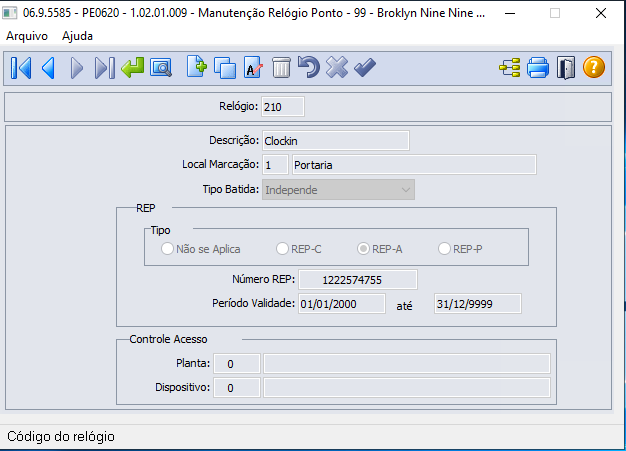Open the Arquivo menu
Screen dimensions: 626x451
click(27, 36)
